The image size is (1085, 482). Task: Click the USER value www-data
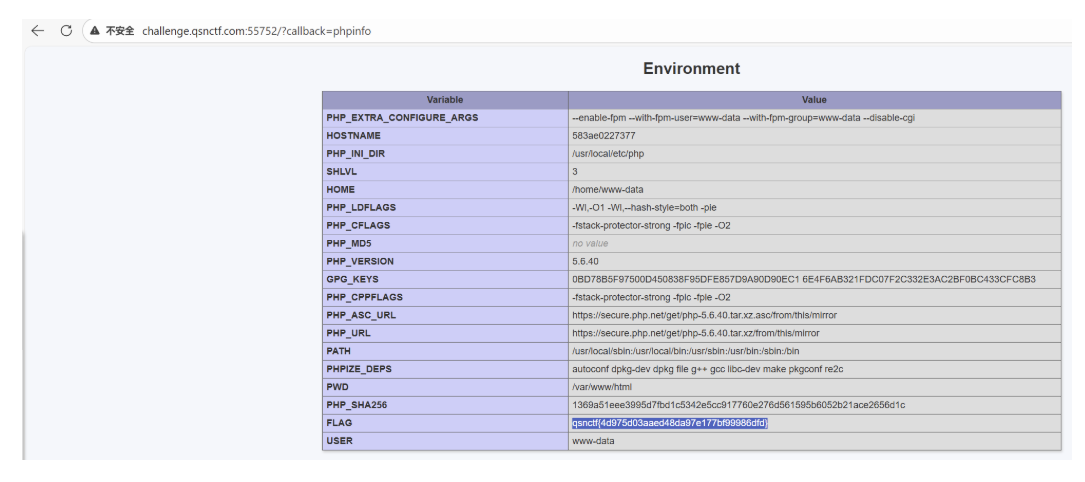point(593,441)
